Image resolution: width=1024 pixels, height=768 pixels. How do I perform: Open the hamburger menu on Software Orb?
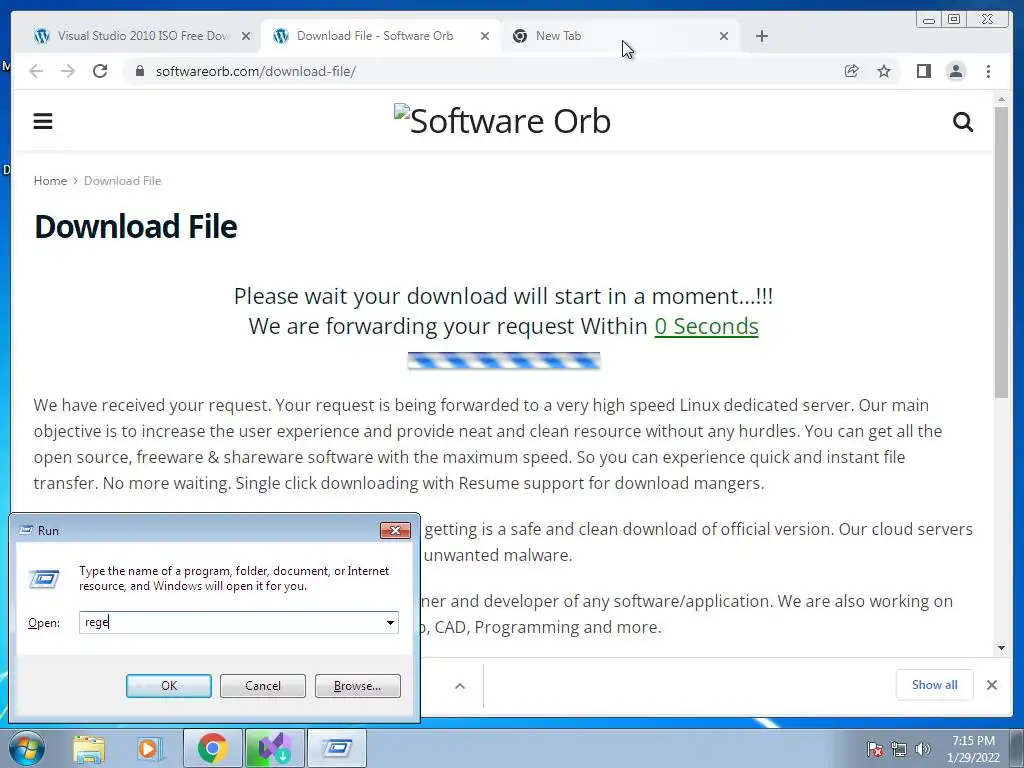(43, 121)
